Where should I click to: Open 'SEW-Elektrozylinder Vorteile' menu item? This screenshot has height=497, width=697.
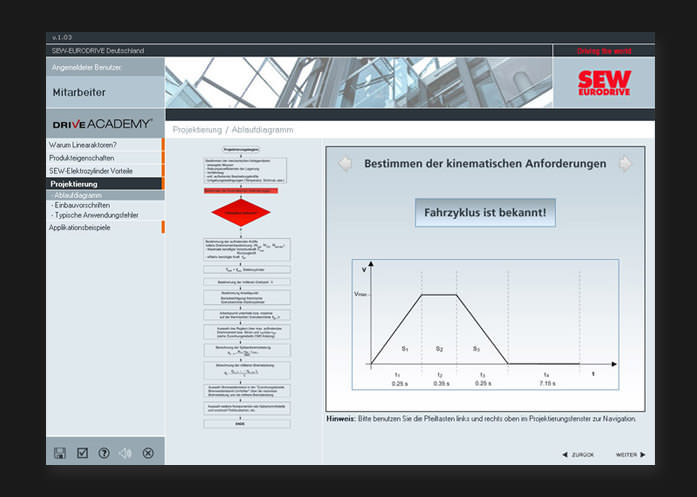[x=105, y=171]
